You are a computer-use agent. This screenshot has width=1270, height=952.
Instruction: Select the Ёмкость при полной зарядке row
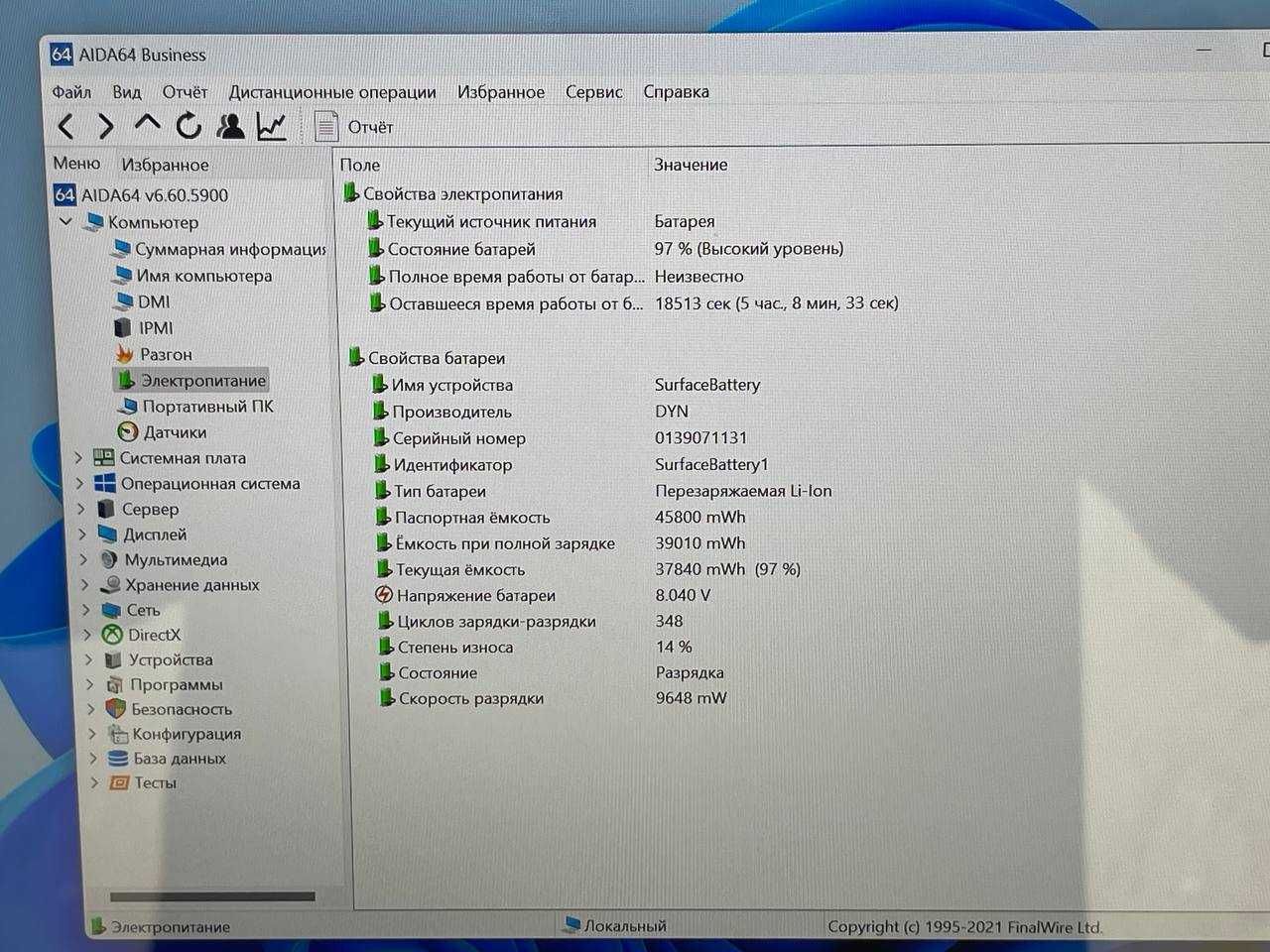pos(561,543)
